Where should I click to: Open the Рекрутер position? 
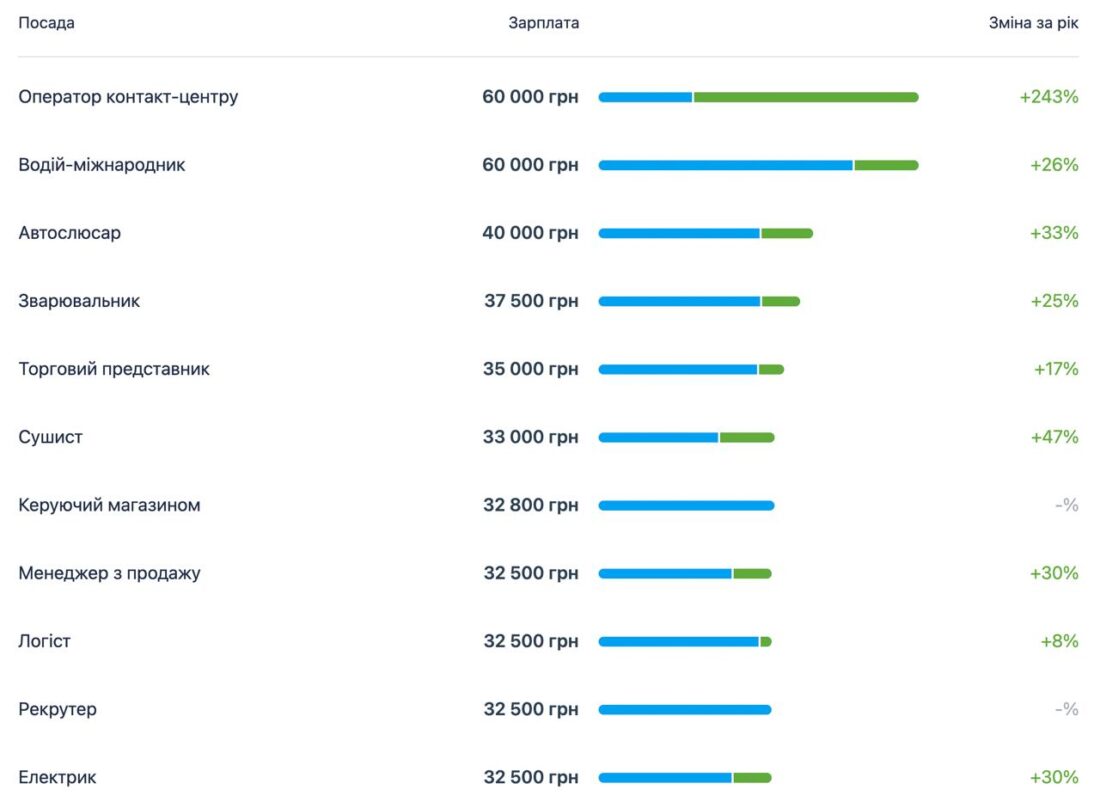click(57, 709)
